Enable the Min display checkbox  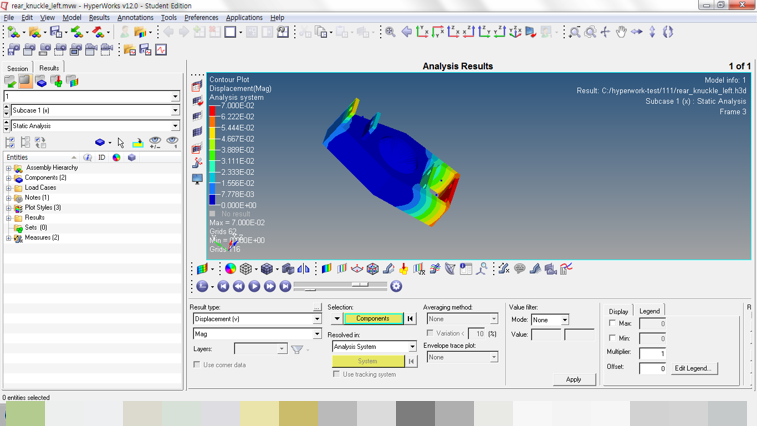[612, 339]
